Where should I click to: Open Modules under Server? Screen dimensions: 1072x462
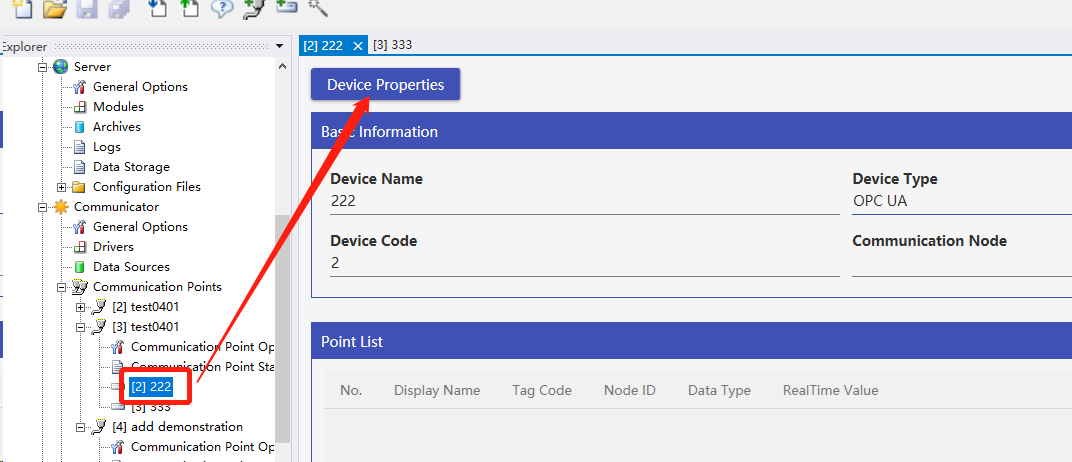(x=118, y=107)
